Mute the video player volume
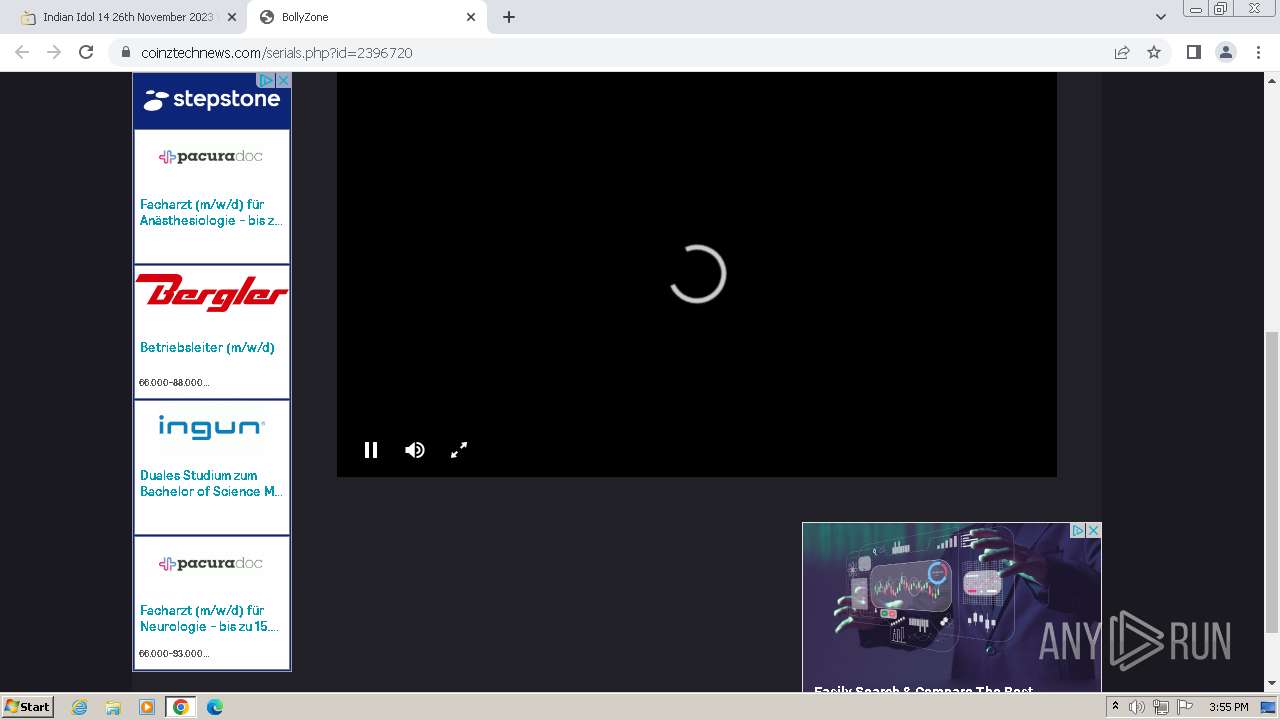1280x720 pixels. click(415, 450)
